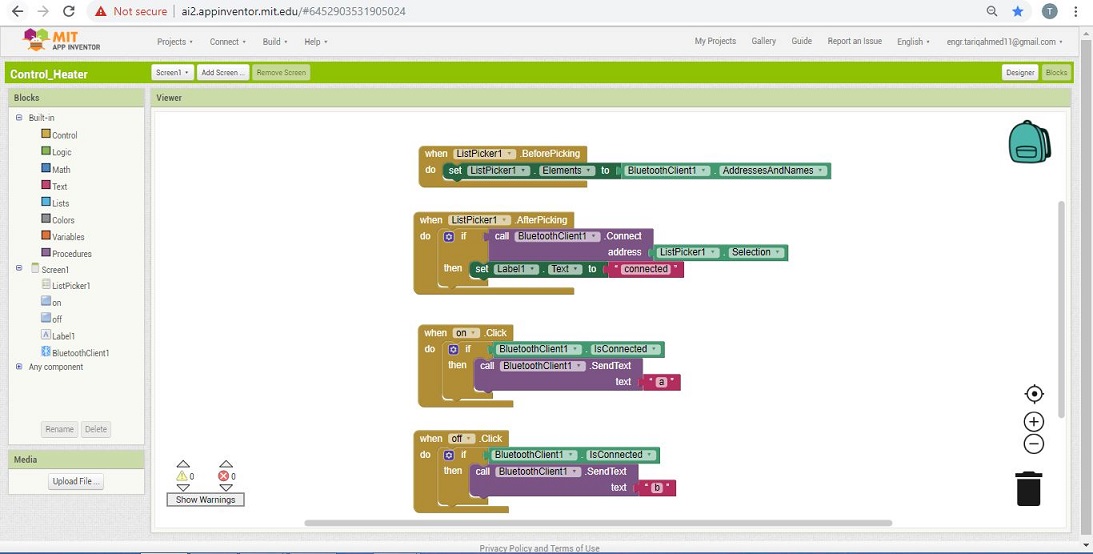
Task: Switch to the Blocks view
Action: [1056, 72]
